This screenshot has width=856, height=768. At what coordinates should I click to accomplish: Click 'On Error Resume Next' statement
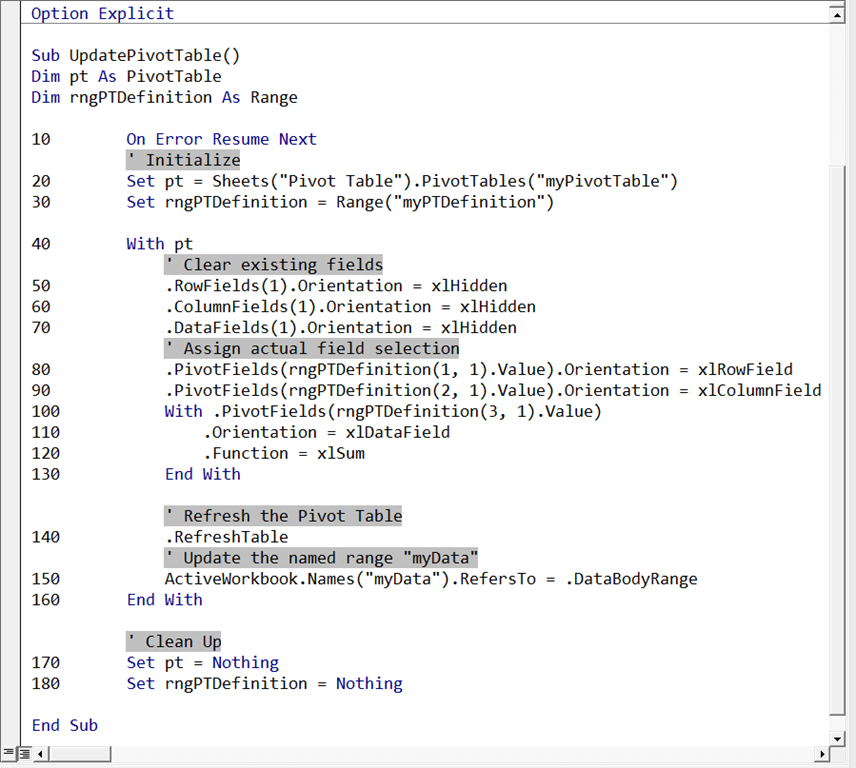point(221,139)
